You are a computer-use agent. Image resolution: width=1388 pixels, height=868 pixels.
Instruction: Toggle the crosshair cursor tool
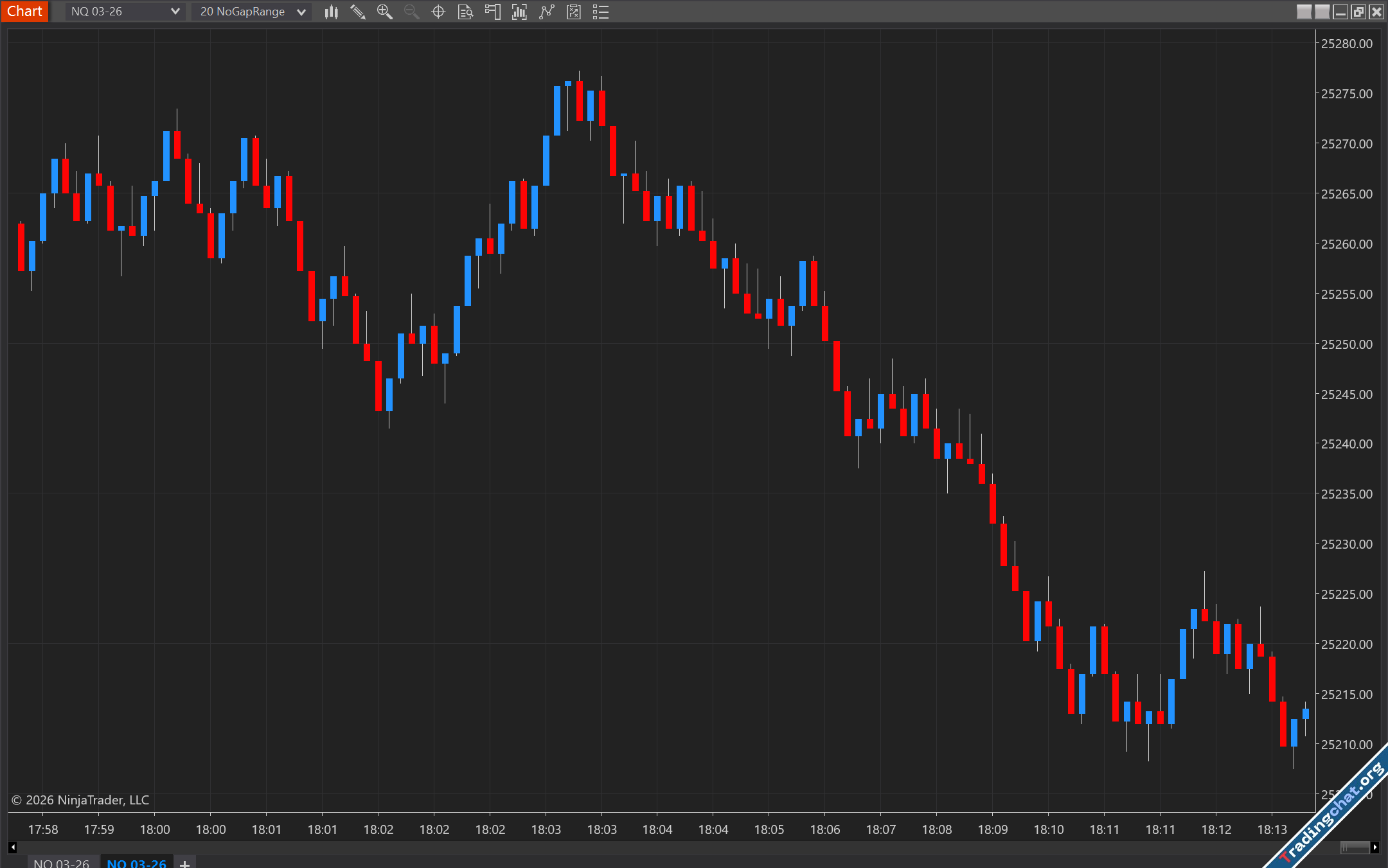click(438, 12)
